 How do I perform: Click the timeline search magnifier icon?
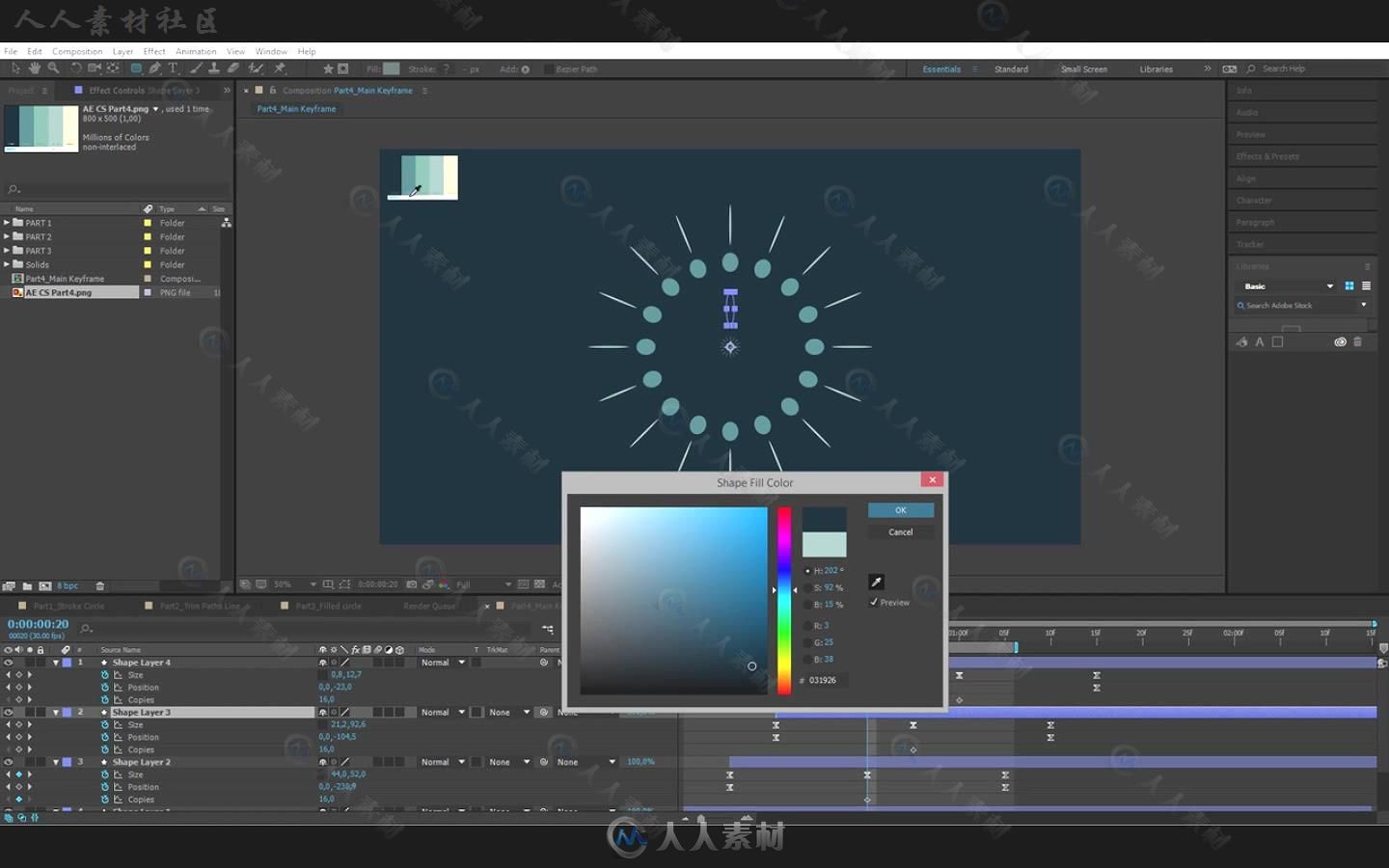pos(86,629)
